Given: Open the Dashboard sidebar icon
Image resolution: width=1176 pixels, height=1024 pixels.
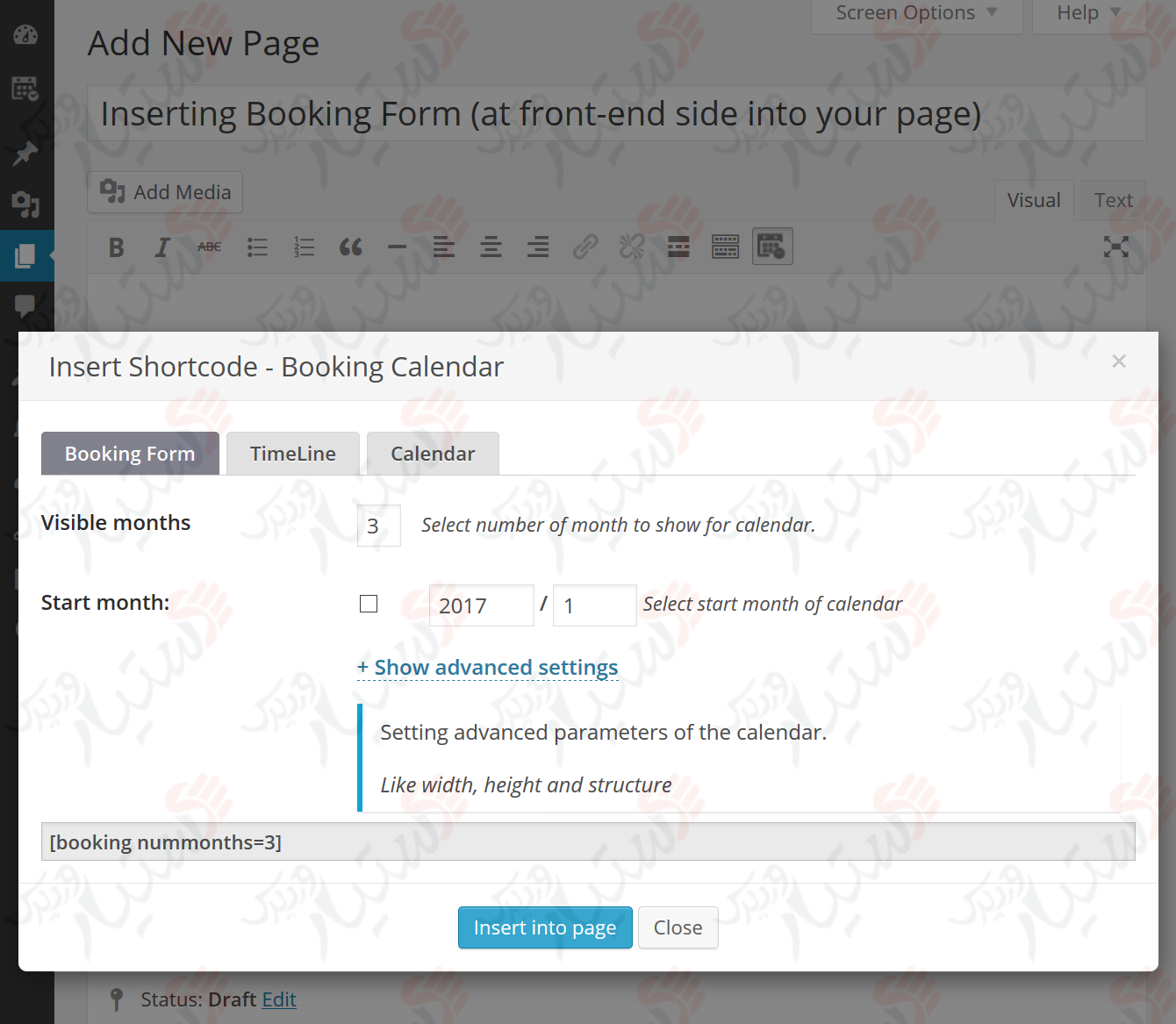Looking at the screenshot, I should click(25, 35).
